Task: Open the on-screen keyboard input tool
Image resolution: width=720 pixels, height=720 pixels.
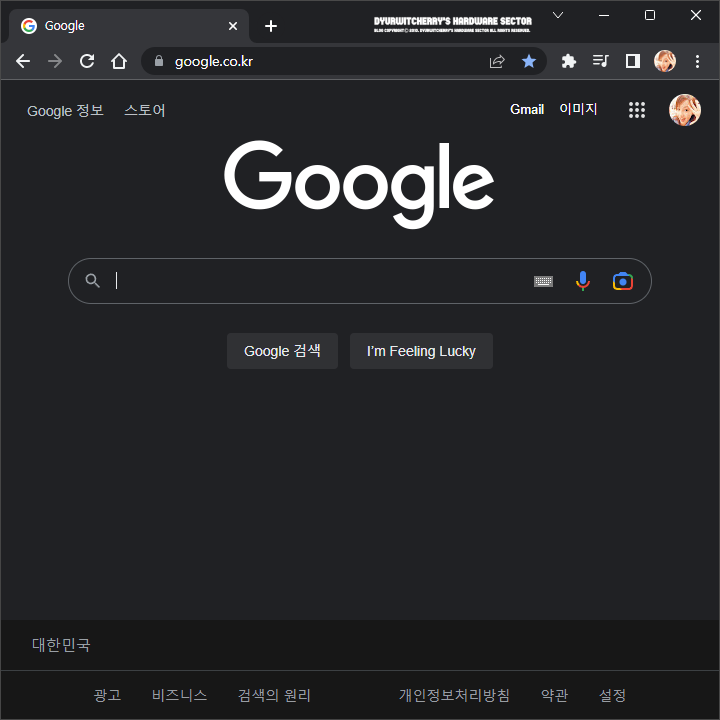Action: [543, 281]
